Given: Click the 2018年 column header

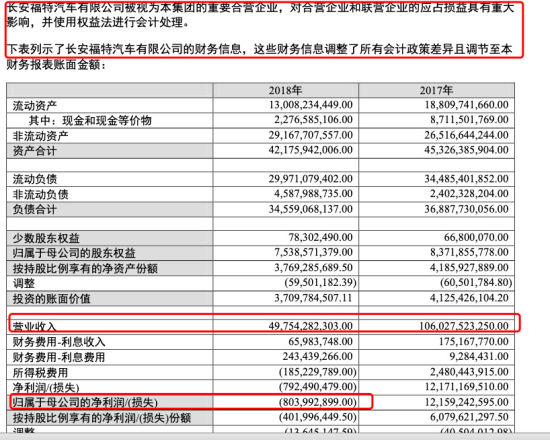Looking at the screenshot, I should click(285, 91).
